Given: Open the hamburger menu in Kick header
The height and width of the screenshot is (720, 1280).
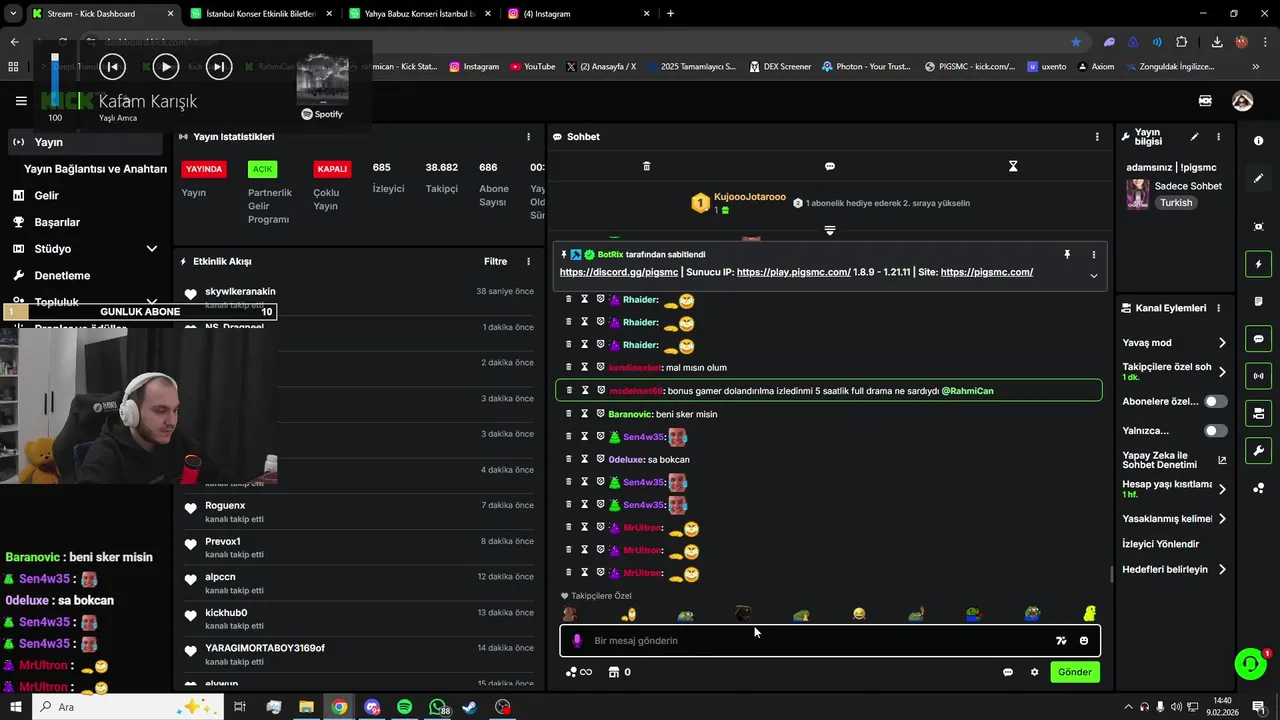Looking at the screenshot, I should (21, 101).
